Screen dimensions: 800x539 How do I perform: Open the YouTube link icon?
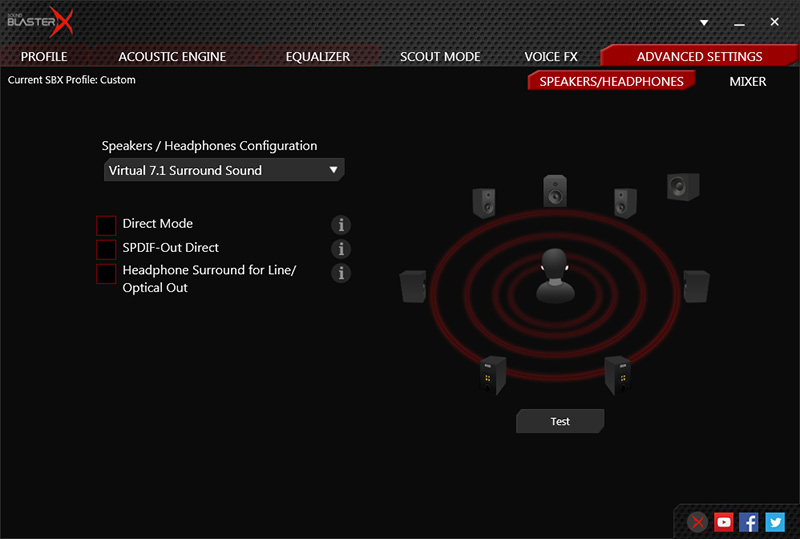(x=724, y=521)
